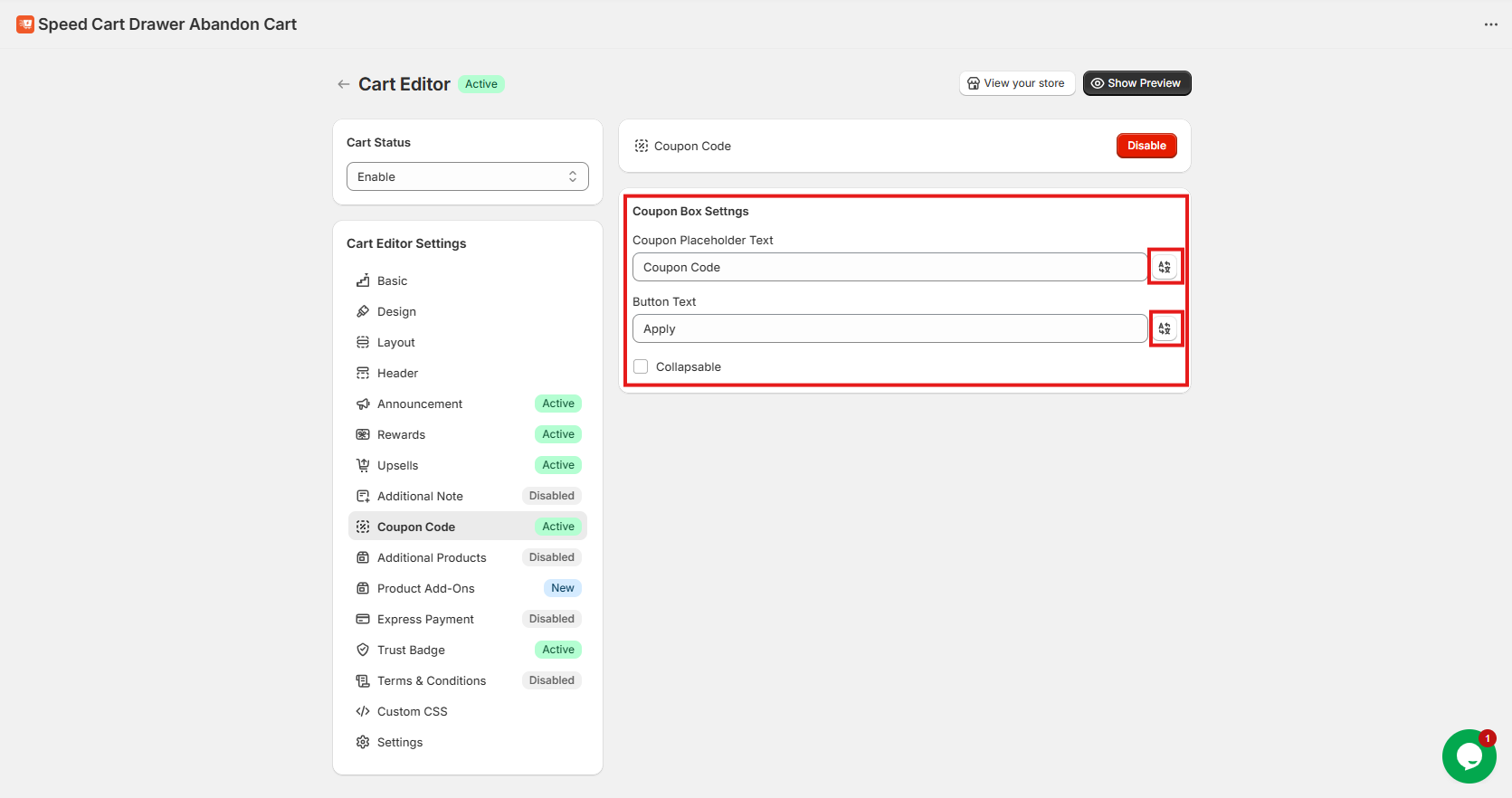Open the Cart Status dropdown
This screenshot has height=798, width=1512.
click(467, 176)
